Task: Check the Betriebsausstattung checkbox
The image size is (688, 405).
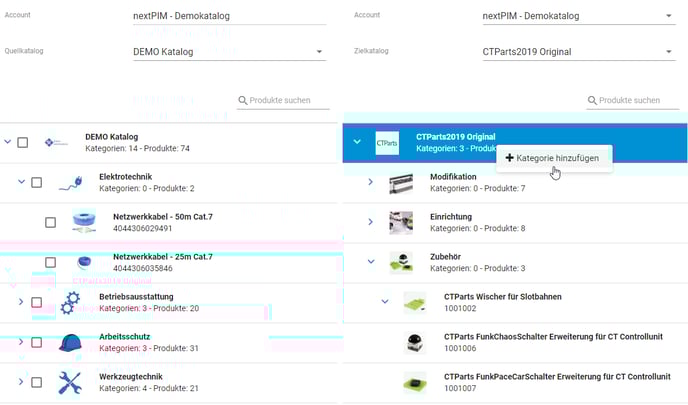Action: (36, 302)
